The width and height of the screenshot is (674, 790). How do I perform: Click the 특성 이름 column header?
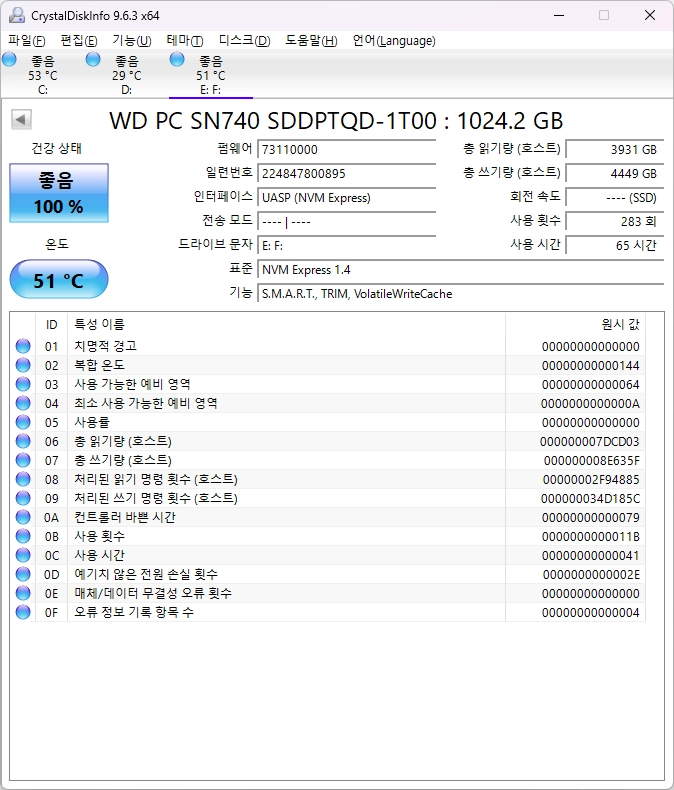pos(286,324)
